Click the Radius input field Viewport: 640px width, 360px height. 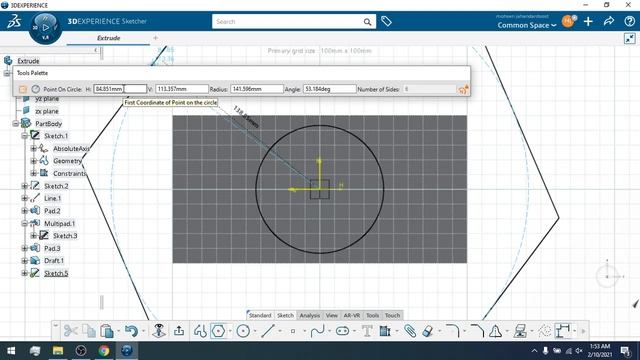point(257,89)
